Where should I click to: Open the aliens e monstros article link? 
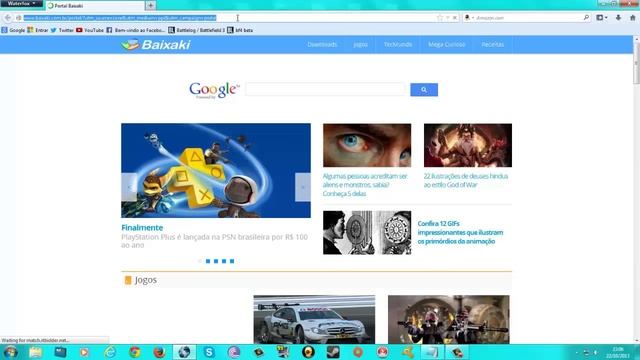pos(365,185)
